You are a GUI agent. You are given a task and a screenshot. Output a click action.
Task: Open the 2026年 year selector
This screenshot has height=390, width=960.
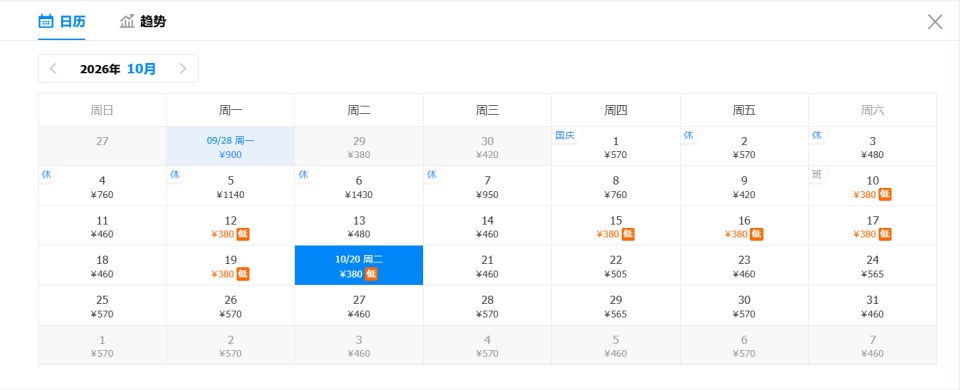[x=100, y=69]
